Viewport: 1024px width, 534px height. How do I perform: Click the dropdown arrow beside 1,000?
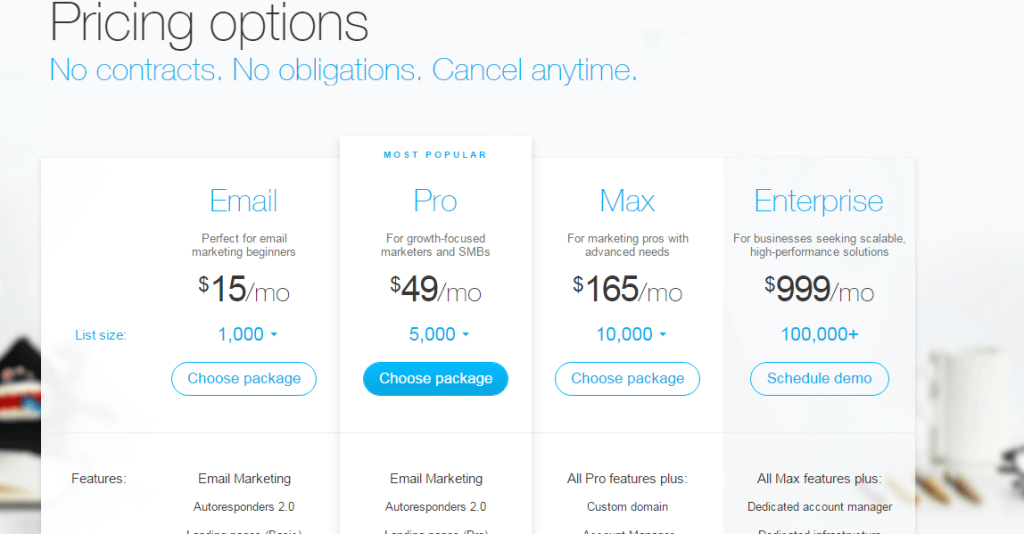274,334
